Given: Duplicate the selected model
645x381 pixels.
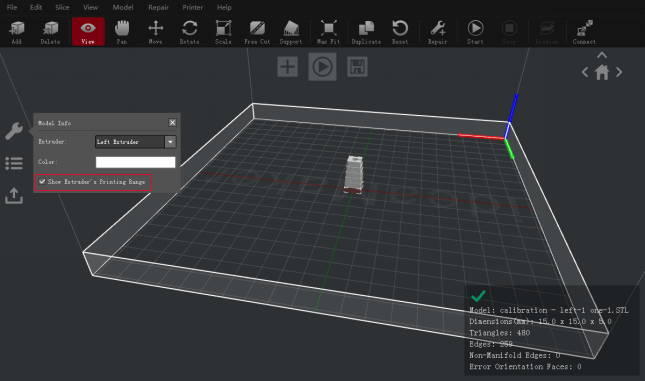Looking at the screenshot, I should [x=366, y=32].
